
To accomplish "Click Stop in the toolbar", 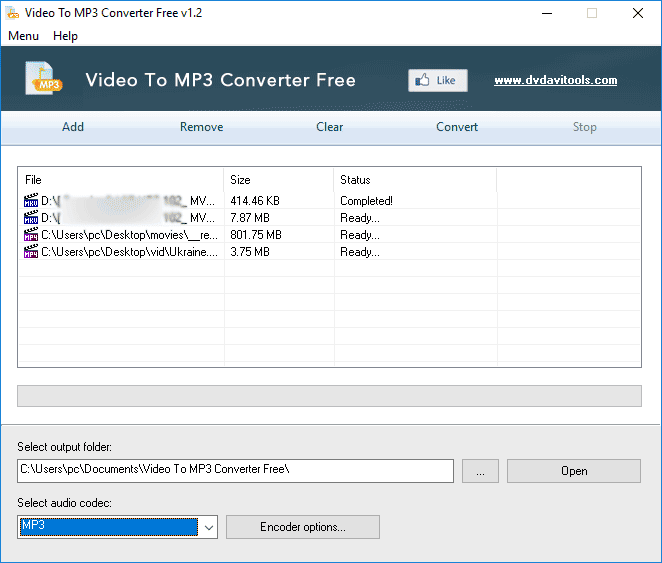I will click(x=585, y=127).
